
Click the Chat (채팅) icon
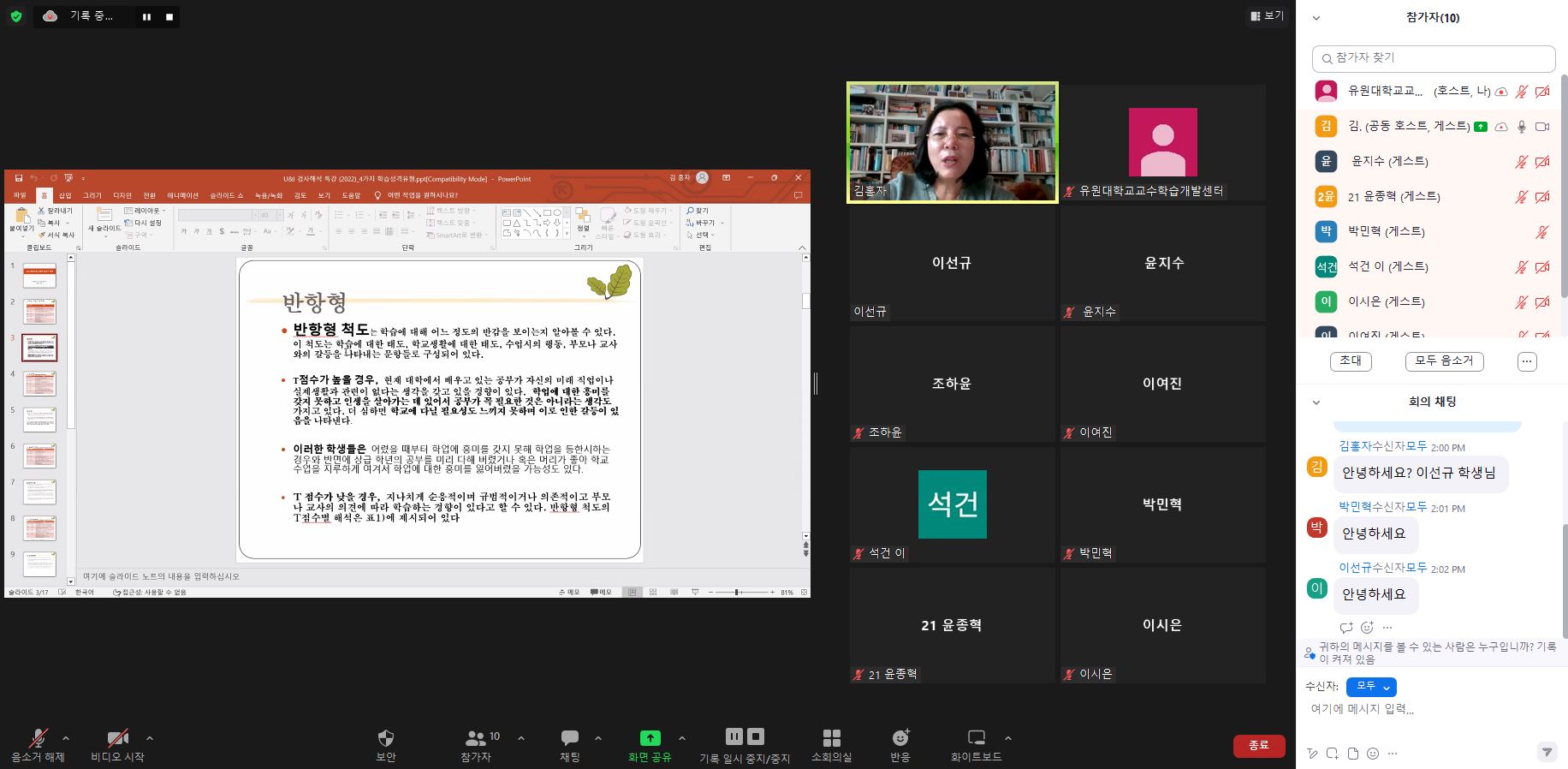coord(569,738)
